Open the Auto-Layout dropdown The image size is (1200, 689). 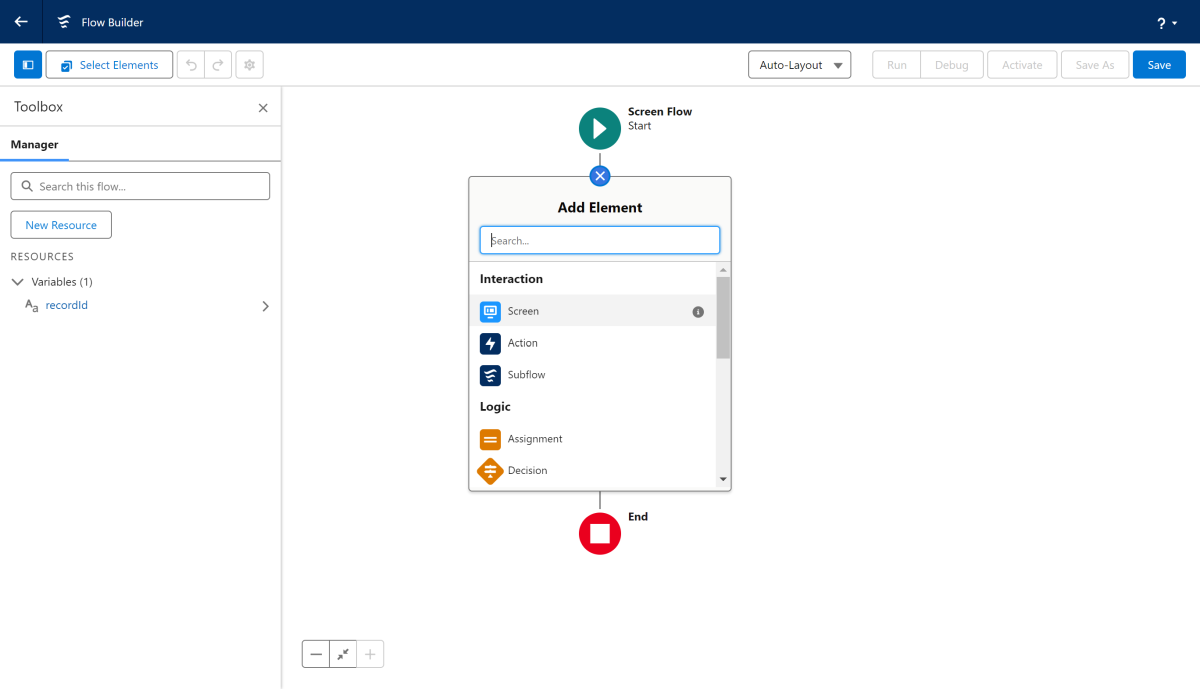(x=799, y=65)
